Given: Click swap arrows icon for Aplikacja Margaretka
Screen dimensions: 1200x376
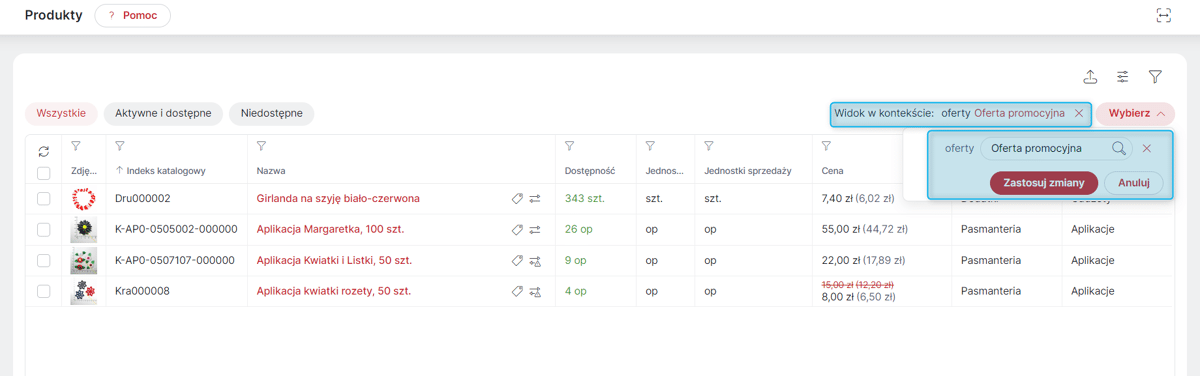Looking at the screenshot, I should coord(535,230).
